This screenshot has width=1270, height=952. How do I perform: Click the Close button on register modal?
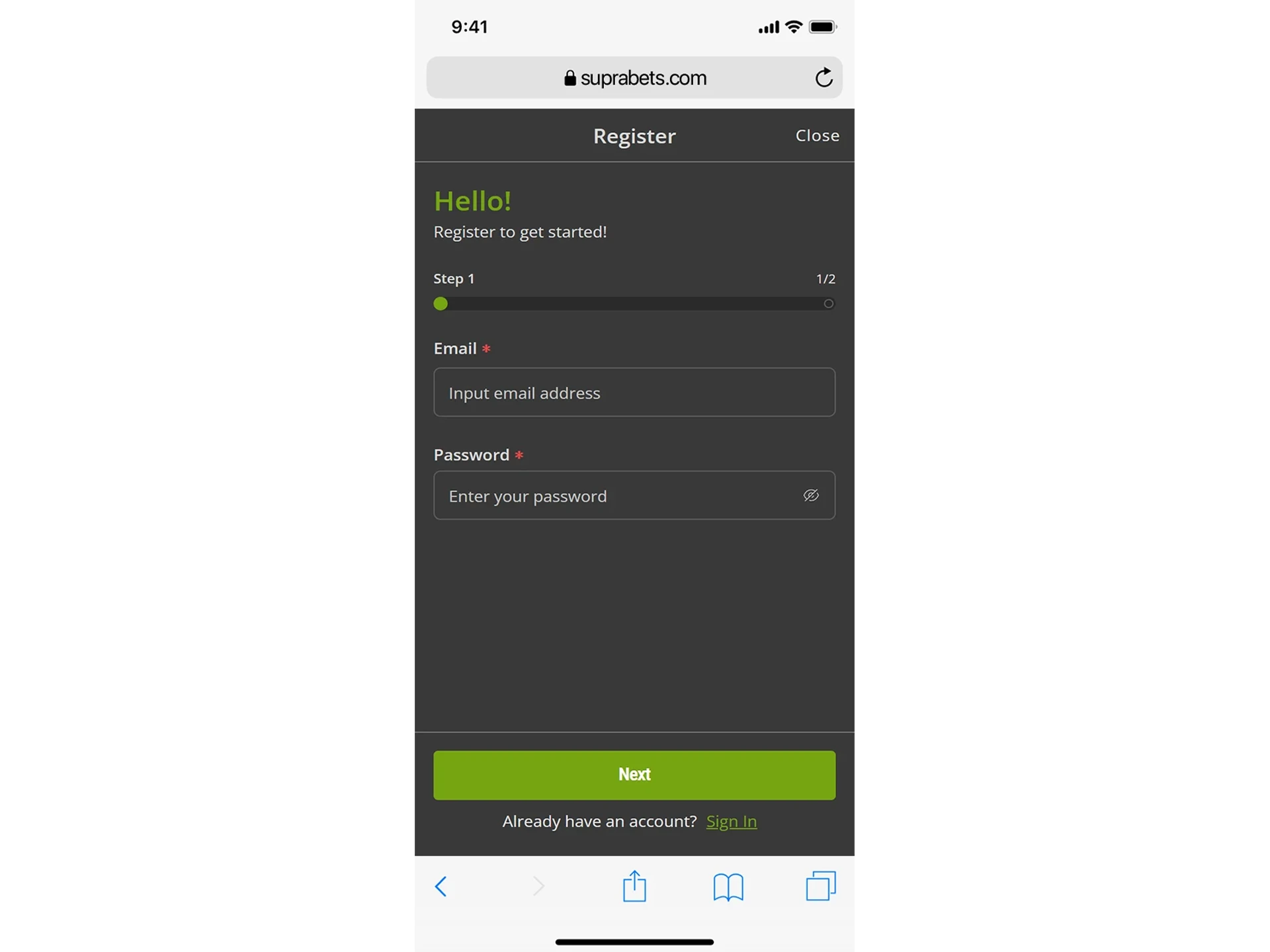coord(817,134)
